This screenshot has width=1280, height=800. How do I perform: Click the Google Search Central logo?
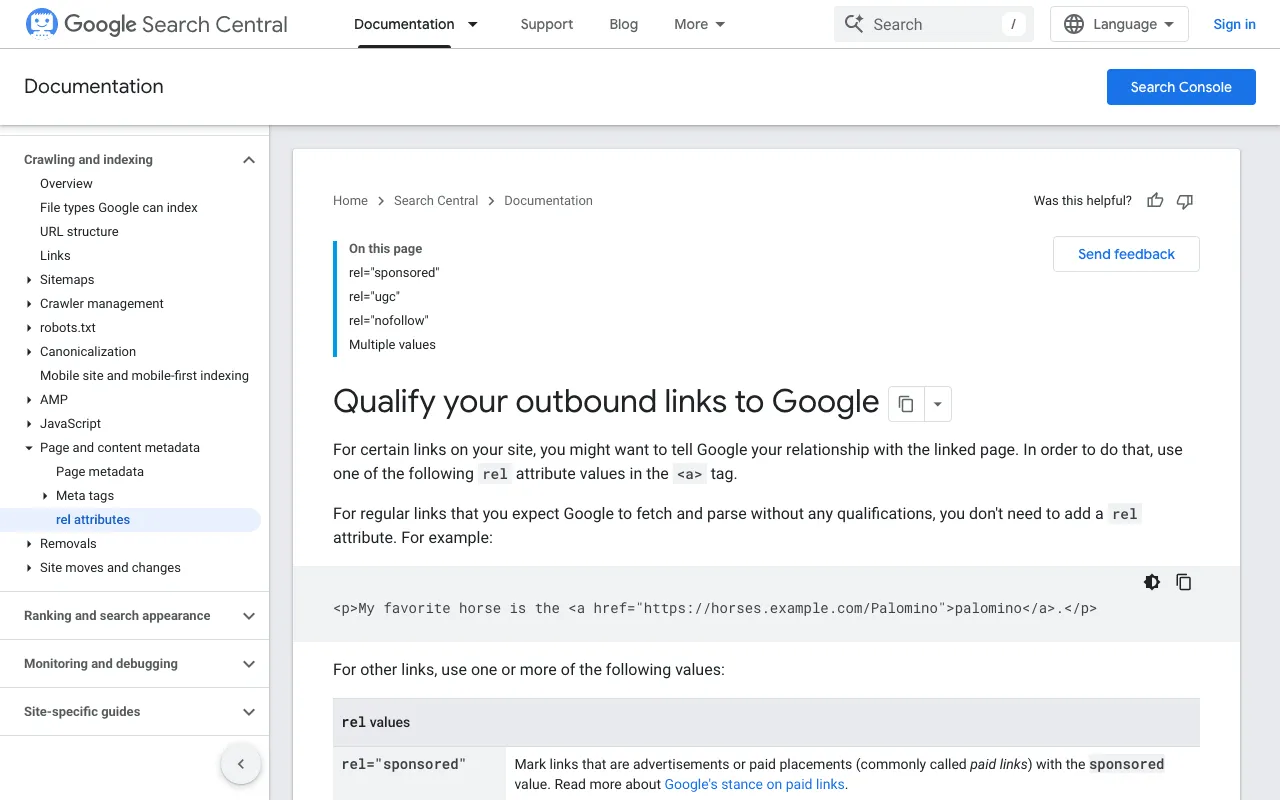(156, 24)
